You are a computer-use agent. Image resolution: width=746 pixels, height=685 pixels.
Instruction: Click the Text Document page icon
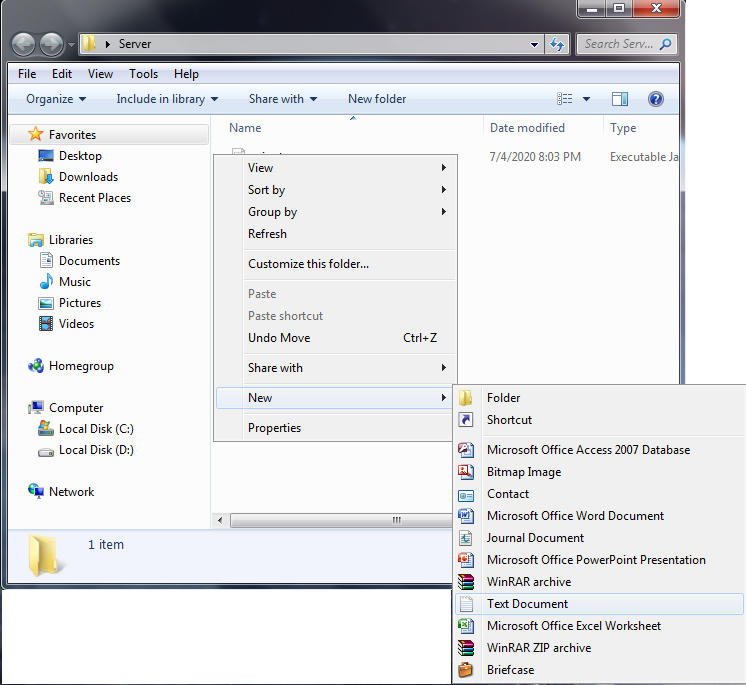coord(466,604)
